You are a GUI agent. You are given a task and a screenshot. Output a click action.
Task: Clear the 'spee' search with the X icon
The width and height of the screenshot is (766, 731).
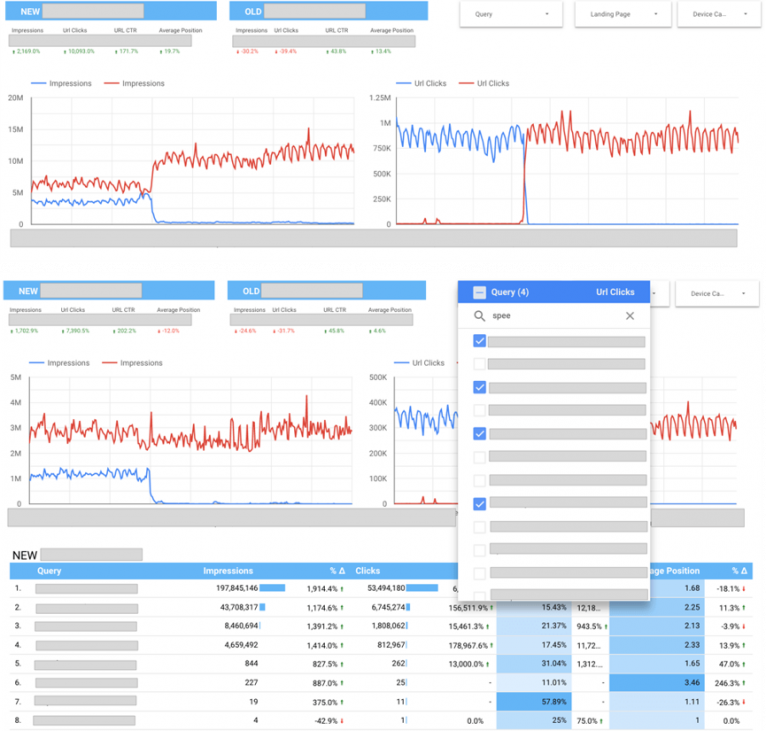630,316
